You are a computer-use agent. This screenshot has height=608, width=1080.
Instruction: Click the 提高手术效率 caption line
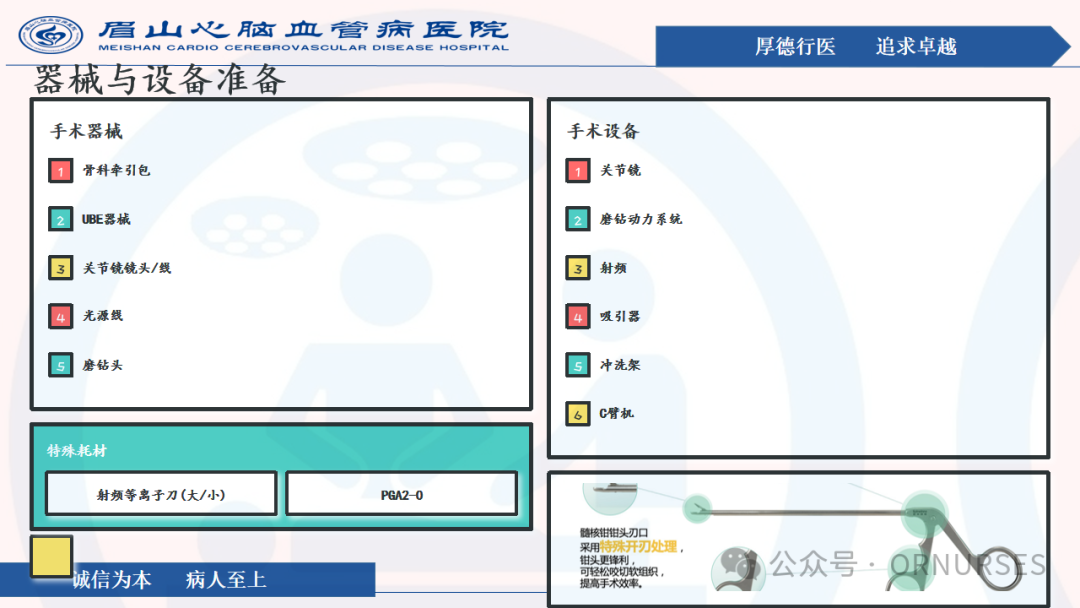[612, 584]
